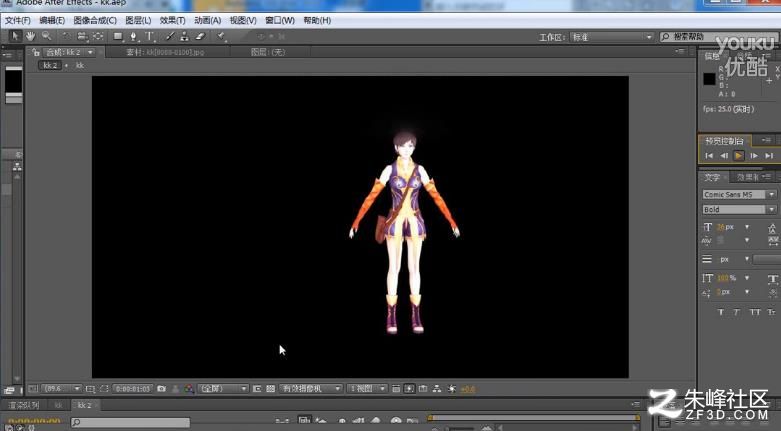The image size is (781, 431).
Task: Open the resolution (全屏) dropdown
Action: (223, 389)
